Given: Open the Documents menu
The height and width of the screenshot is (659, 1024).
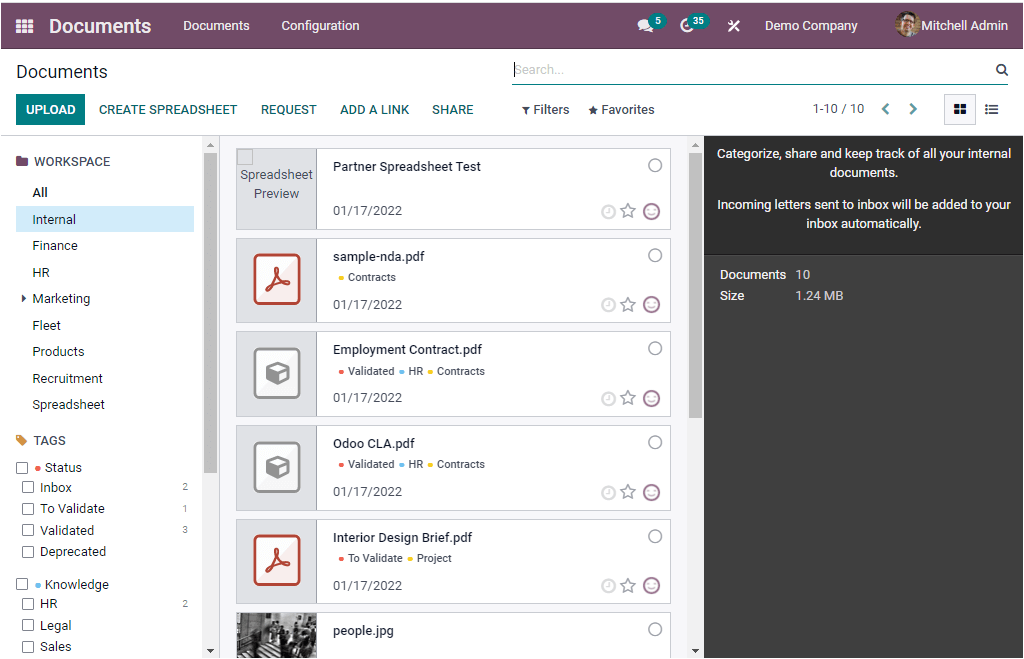Looking at the screenshot, I should point(216,25).
